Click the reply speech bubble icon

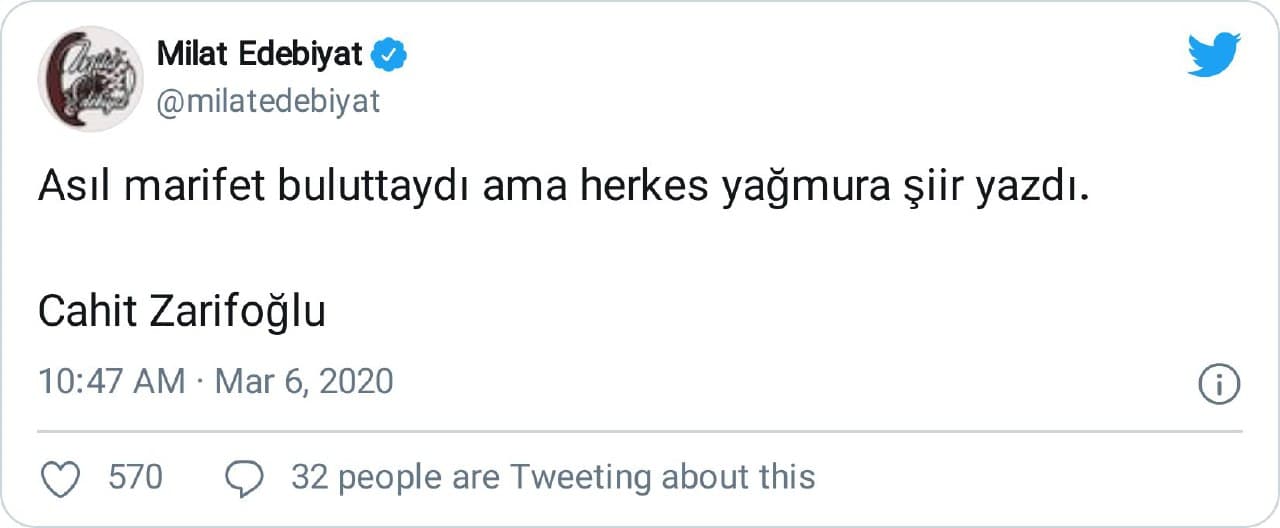pyautogui.click(x=244, y=479)
